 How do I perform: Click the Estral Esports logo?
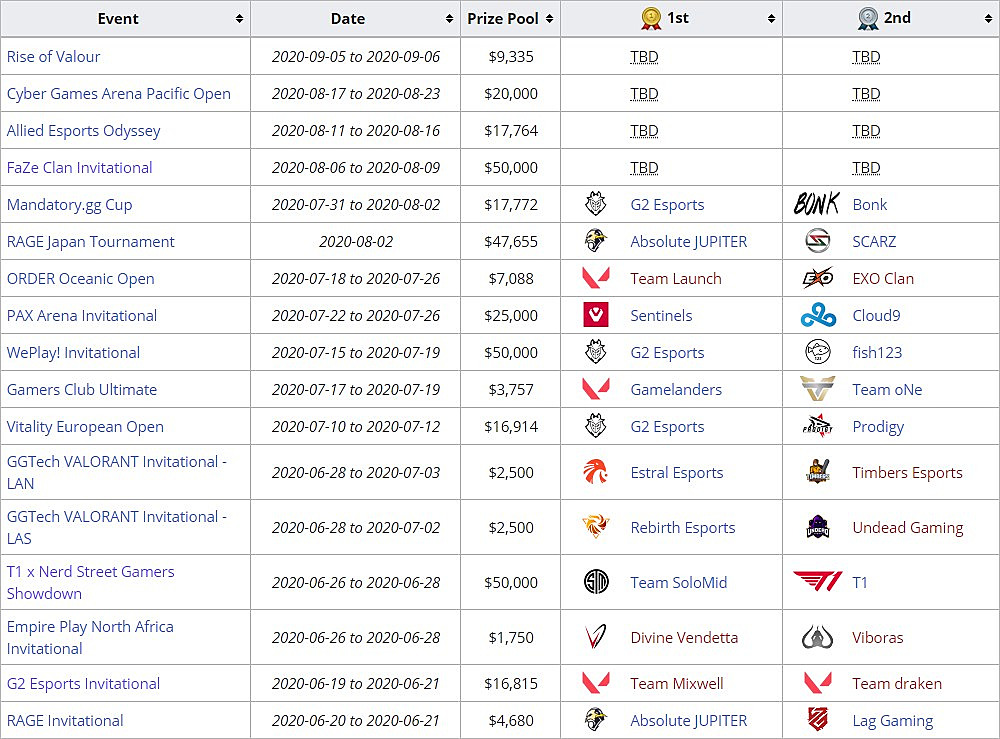tap(596, 472)
